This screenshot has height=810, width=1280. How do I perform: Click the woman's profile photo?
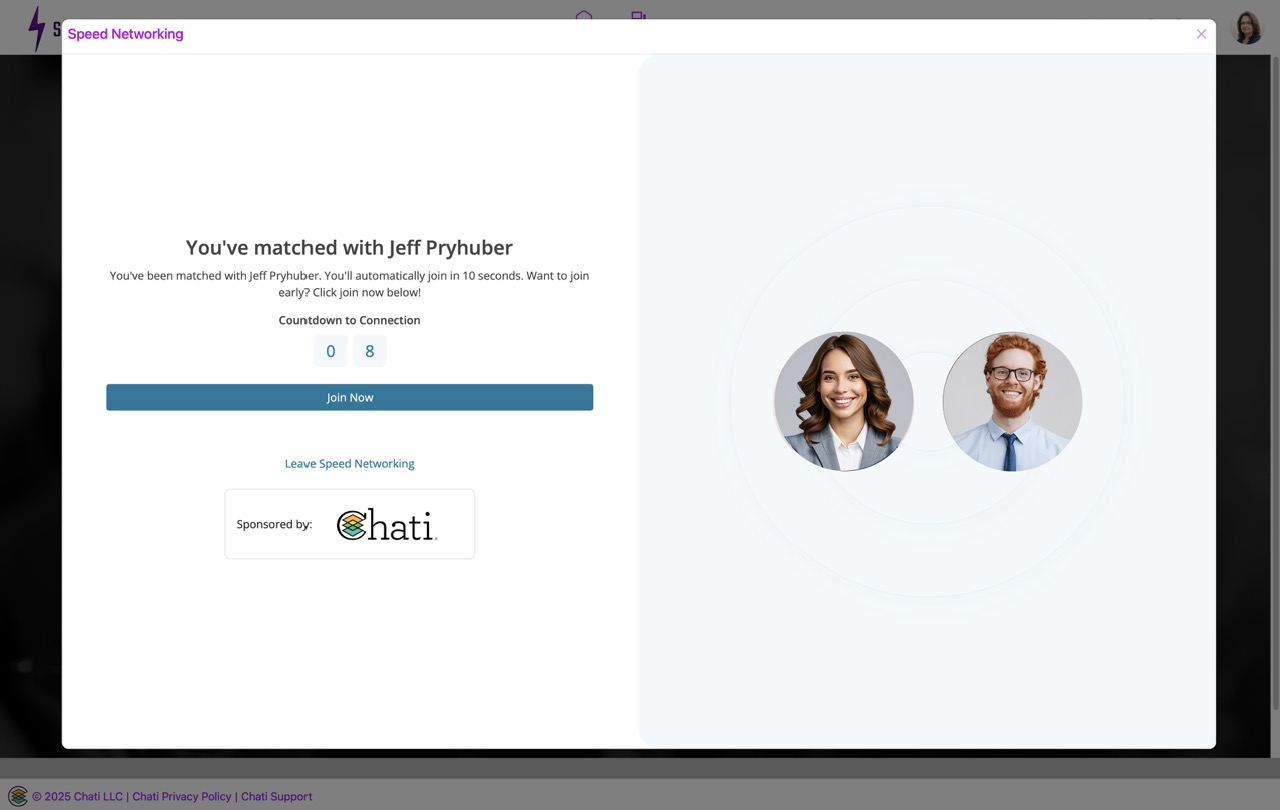843,401
